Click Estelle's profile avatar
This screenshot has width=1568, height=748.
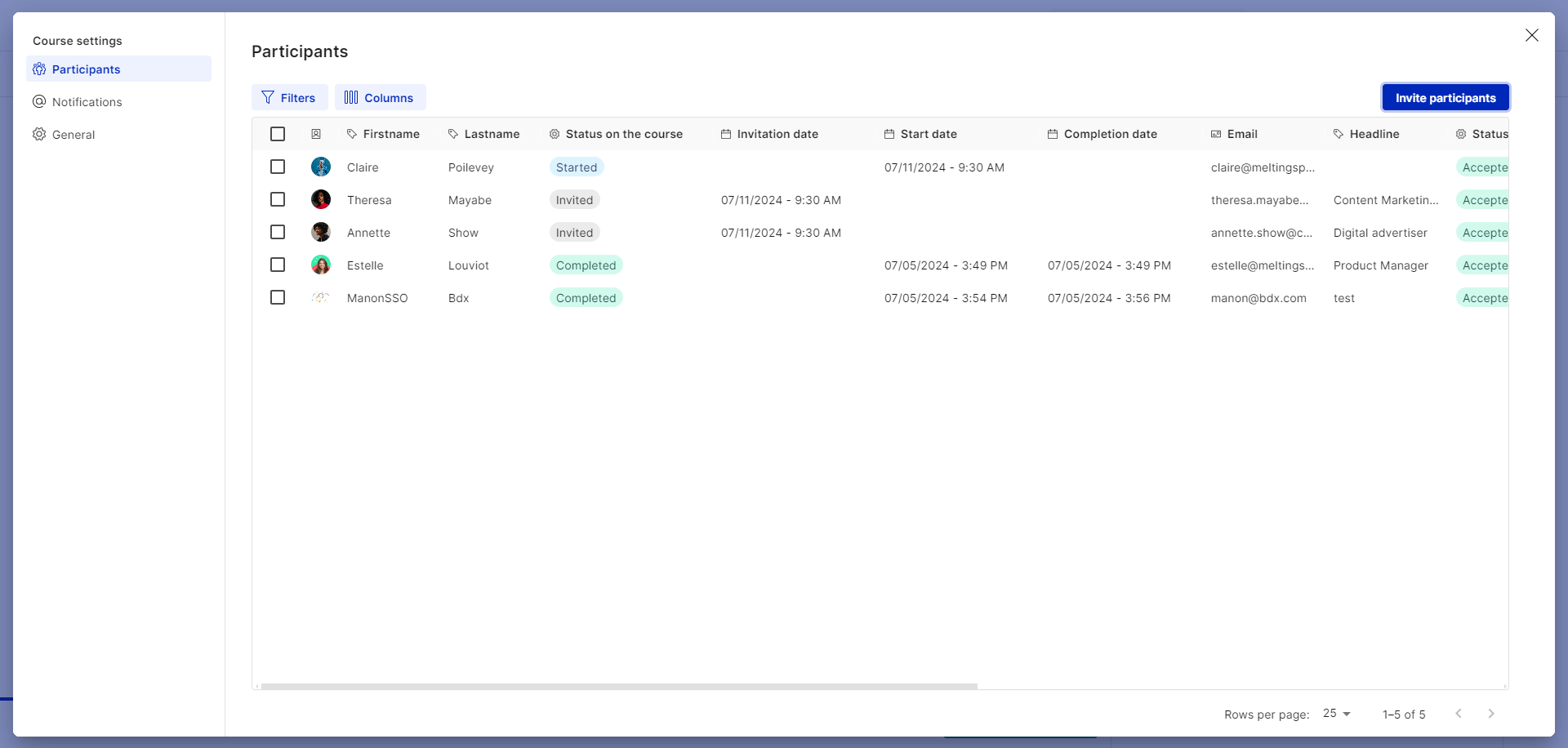click(321, 265)
